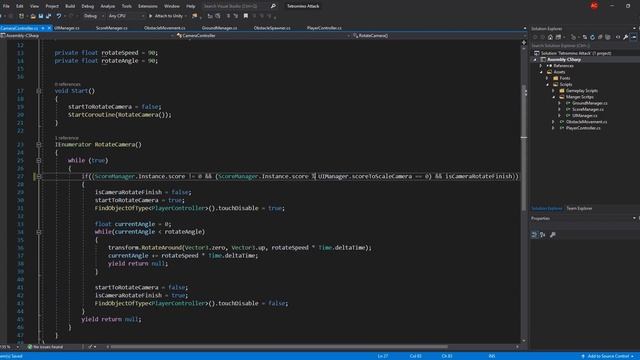Collapse the RotateCamera() method outline
The width and height of the screenshot is (640, 360).
pyautogui.click(x=39, y=144)
